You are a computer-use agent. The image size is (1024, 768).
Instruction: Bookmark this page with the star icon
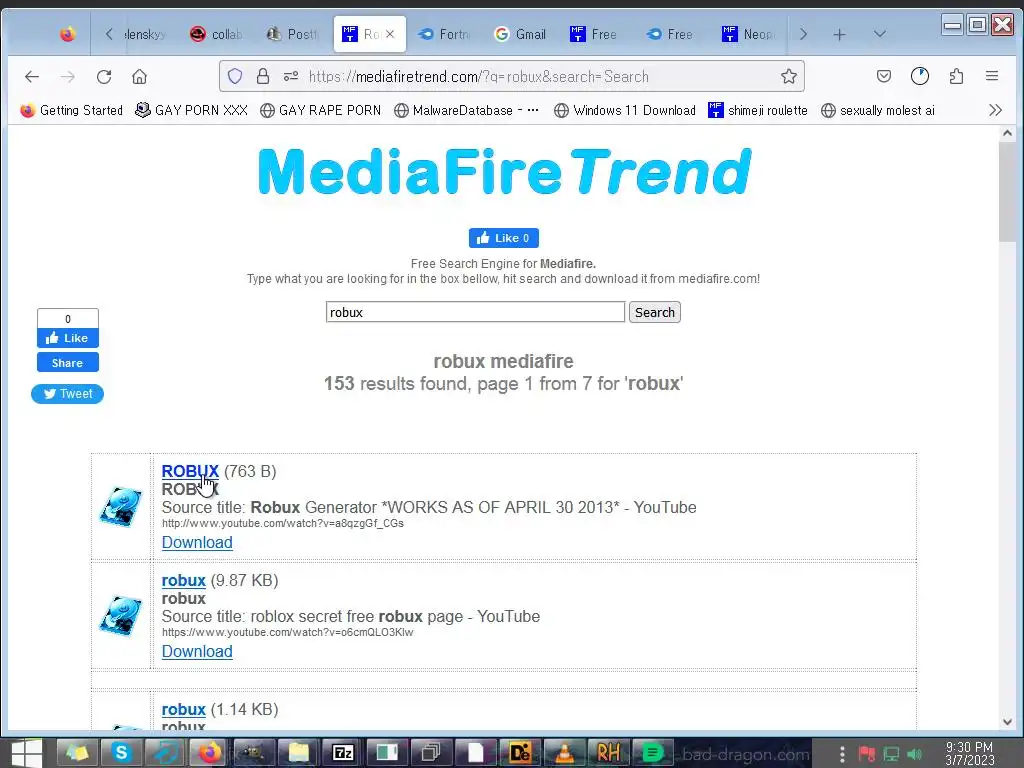tap(788, 76)
